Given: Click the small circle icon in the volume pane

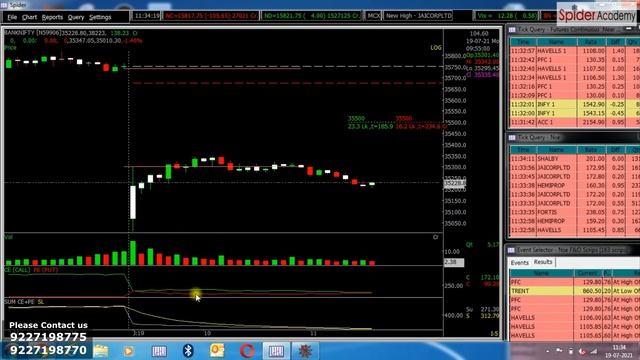Looking at the screenshot, I should point(436,237).
